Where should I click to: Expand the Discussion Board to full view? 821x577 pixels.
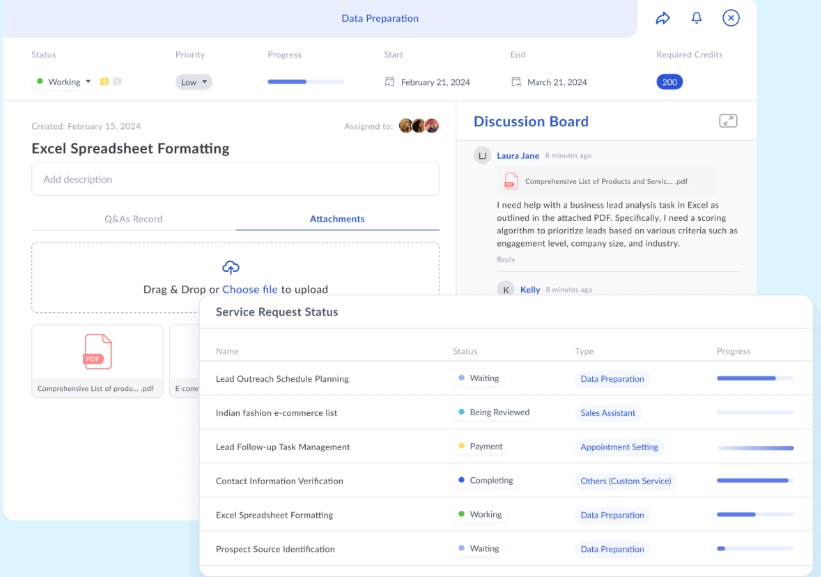728,121
